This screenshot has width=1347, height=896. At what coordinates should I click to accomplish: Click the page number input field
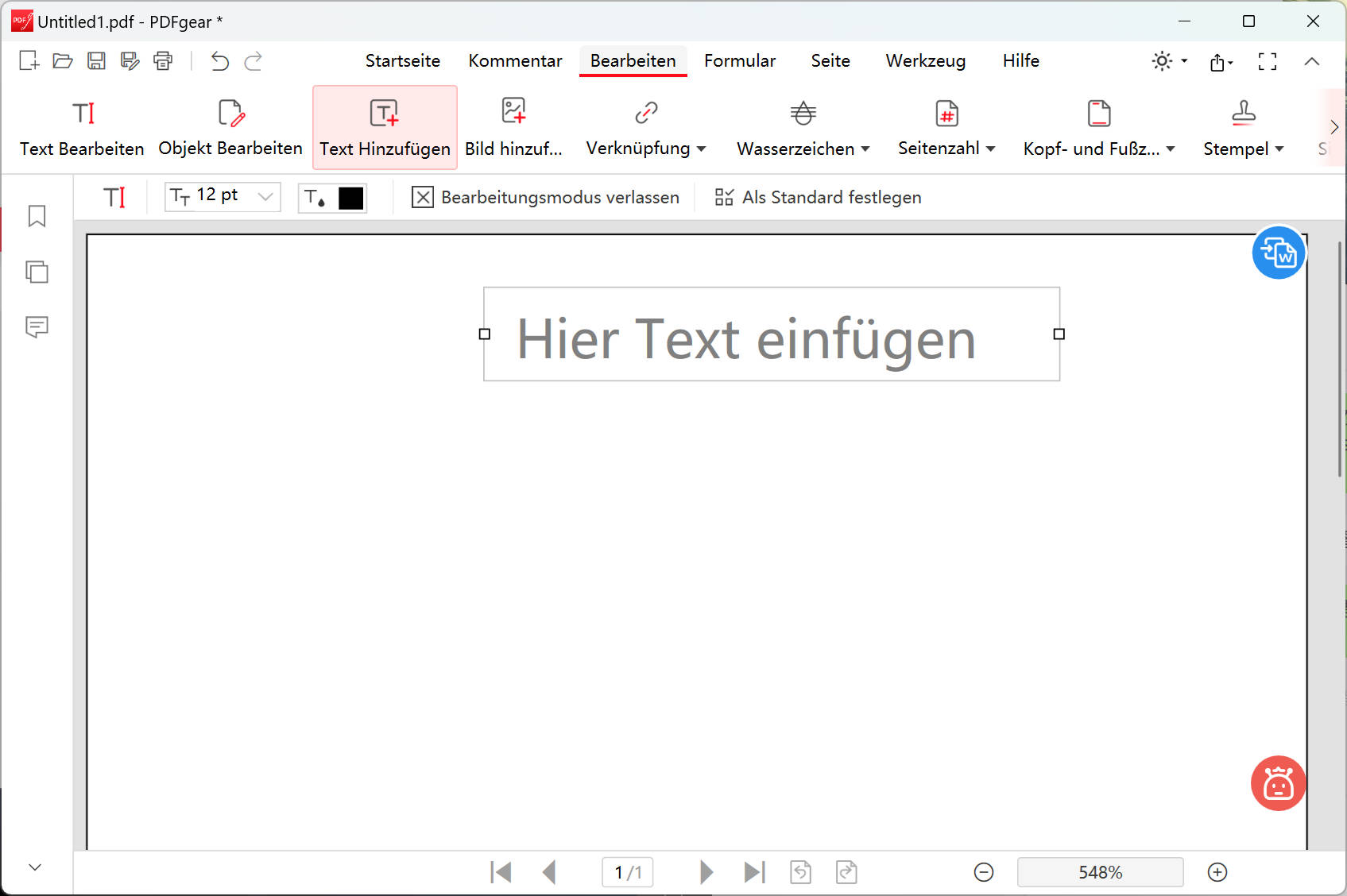[627, 871]
